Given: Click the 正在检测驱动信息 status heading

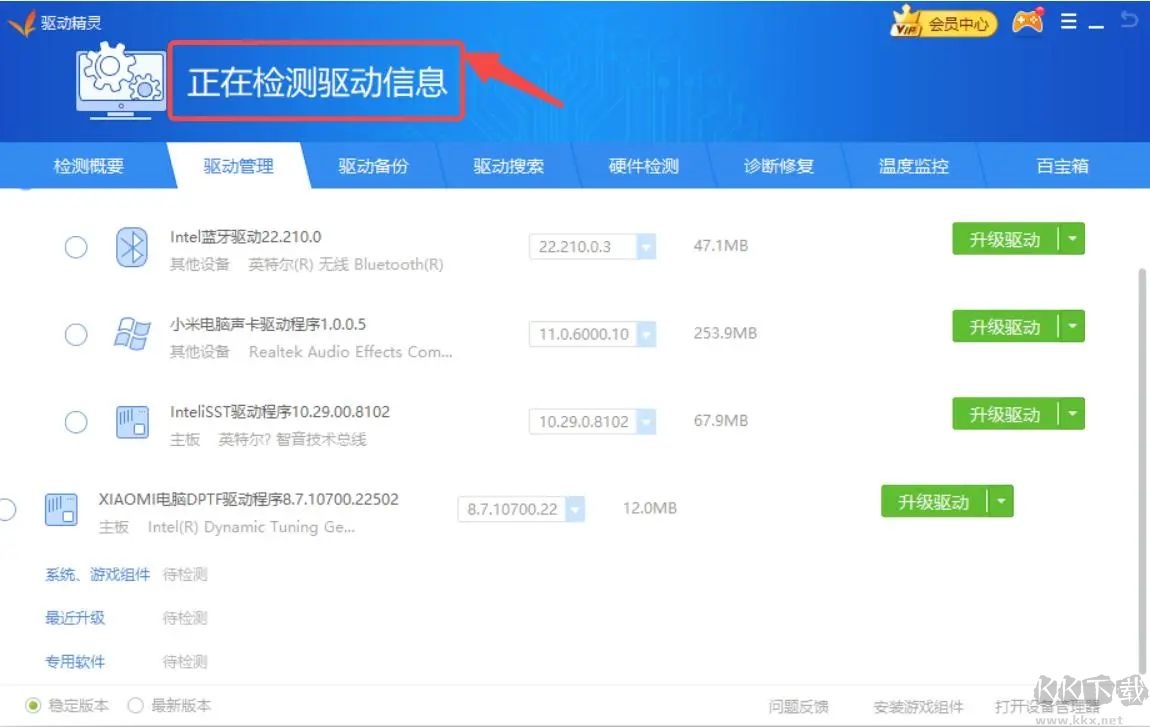Looking at the screenshot, I should pos(317,81).
